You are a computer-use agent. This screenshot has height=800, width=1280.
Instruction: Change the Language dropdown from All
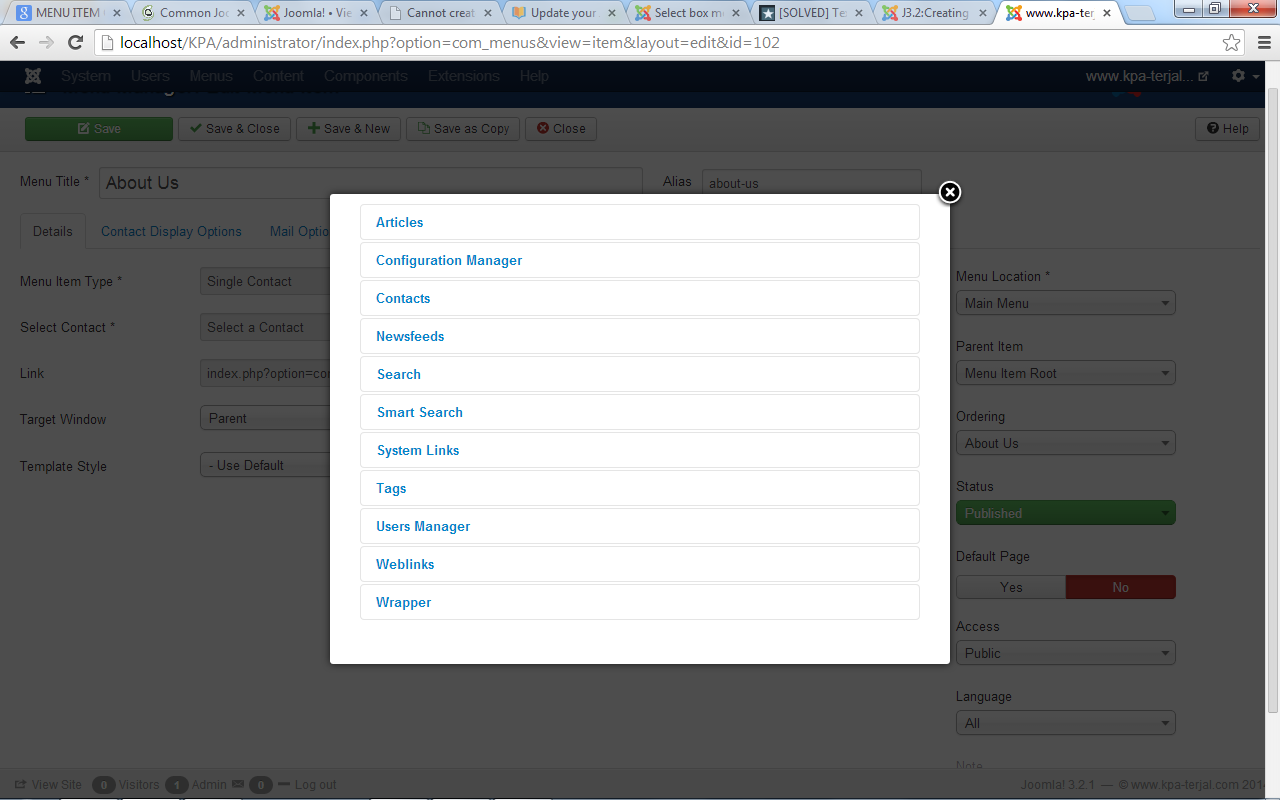click(1065, 722)
